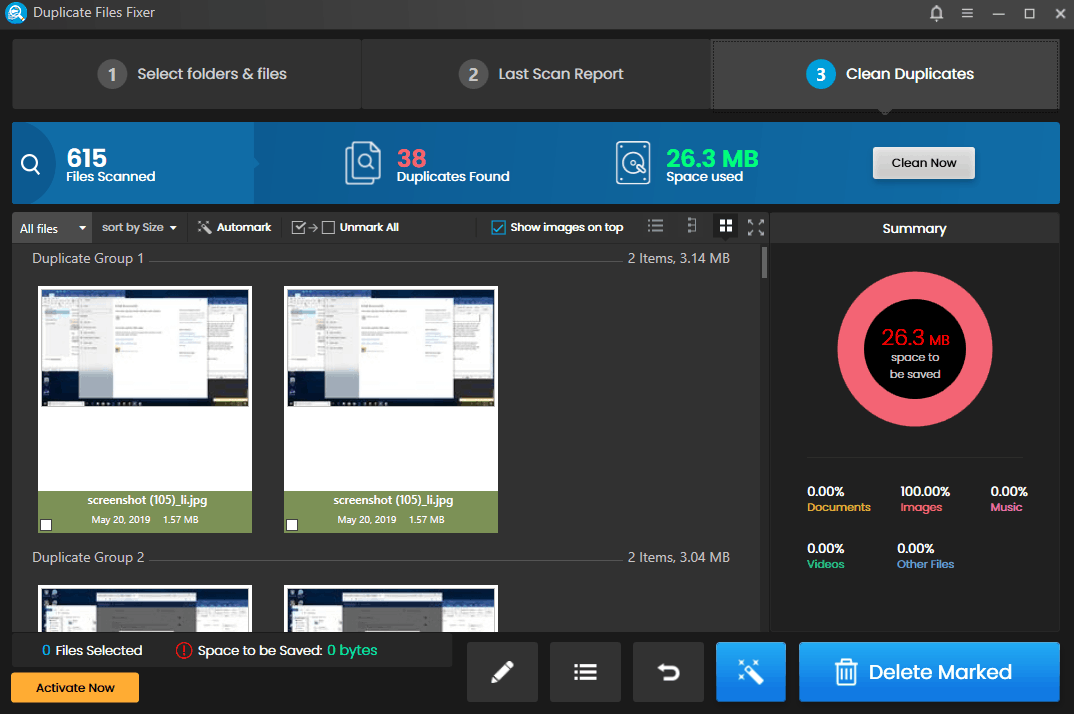Image resolution: width=1074 pixels, height=714 pixels.
Task: Click the undo arrow button
Action: [x=669, y=672]
